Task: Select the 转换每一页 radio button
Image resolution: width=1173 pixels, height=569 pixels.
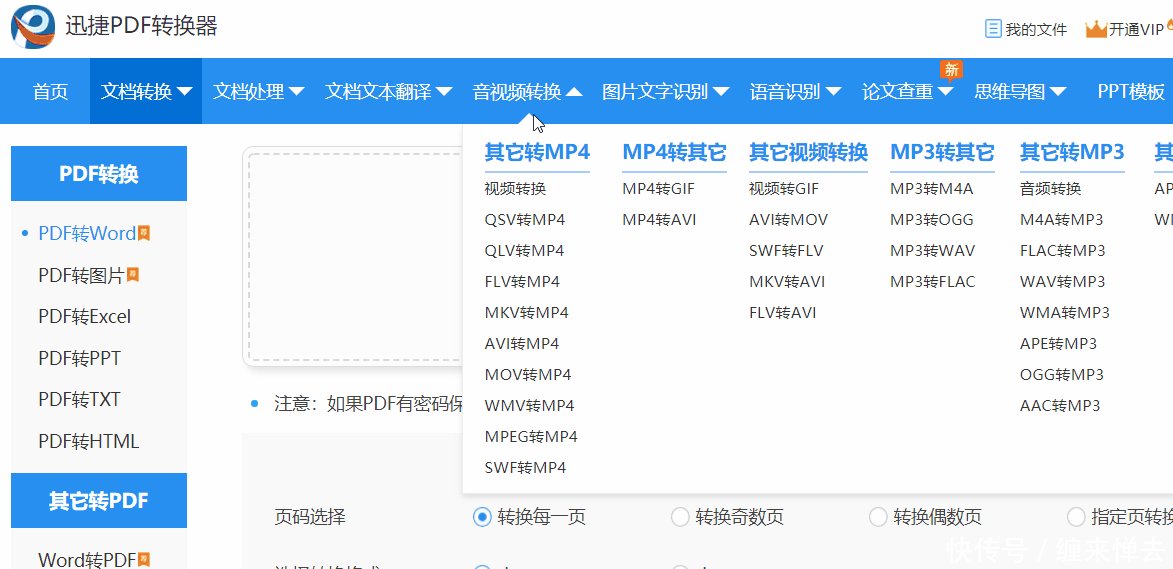Action: tap(482, 517)
